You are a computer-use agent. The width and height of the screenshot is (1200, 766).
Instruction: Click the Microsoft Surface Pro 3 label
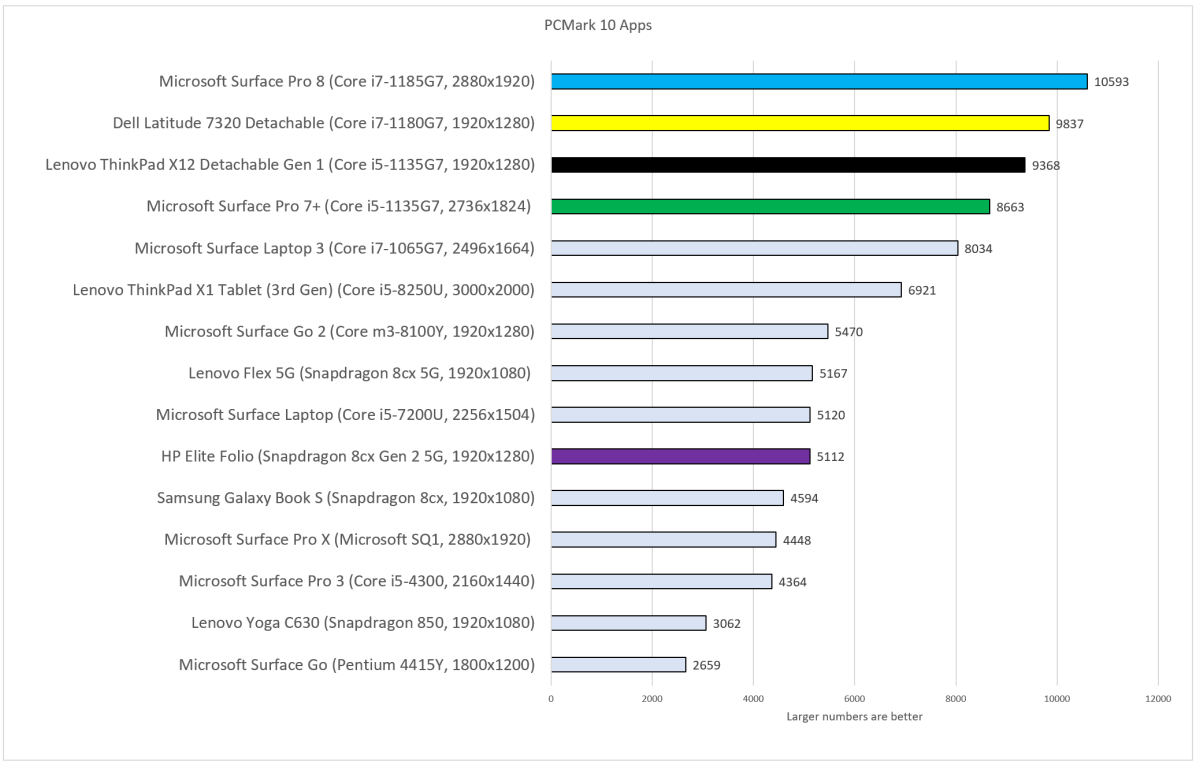click(x=357, y=581)
